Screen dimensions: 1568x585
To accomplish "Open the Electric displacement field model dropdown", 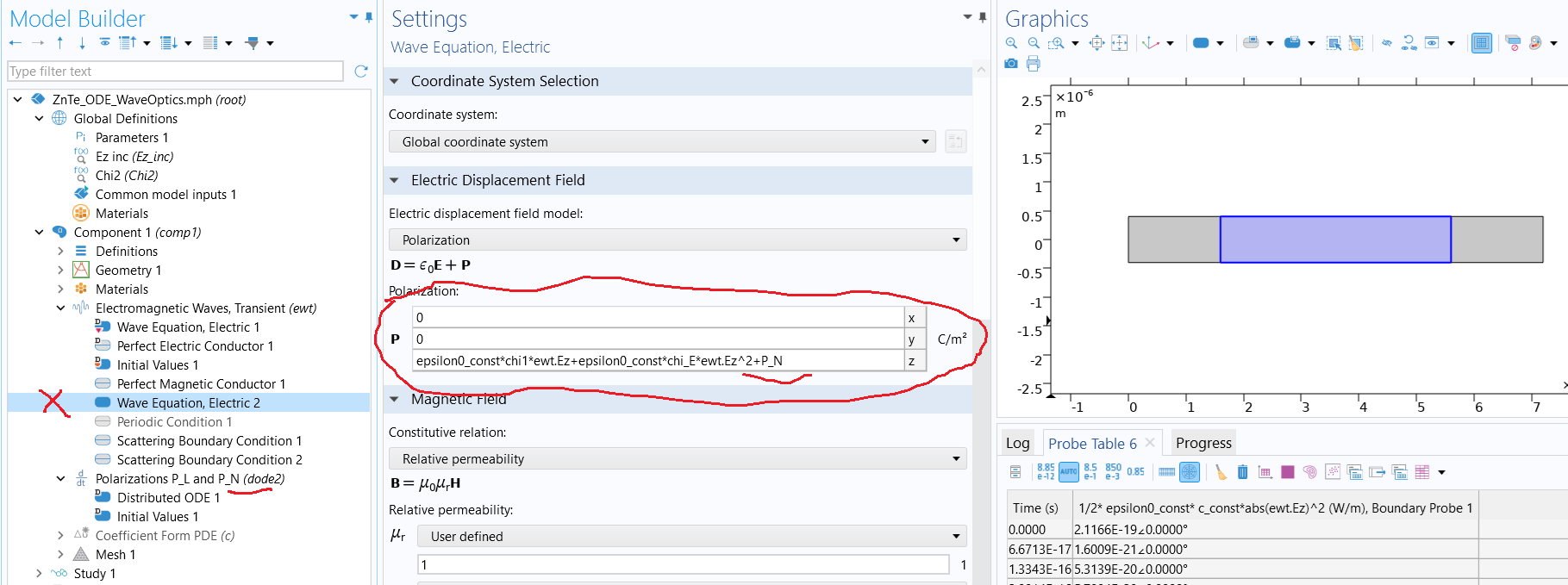I will (678, 240).
